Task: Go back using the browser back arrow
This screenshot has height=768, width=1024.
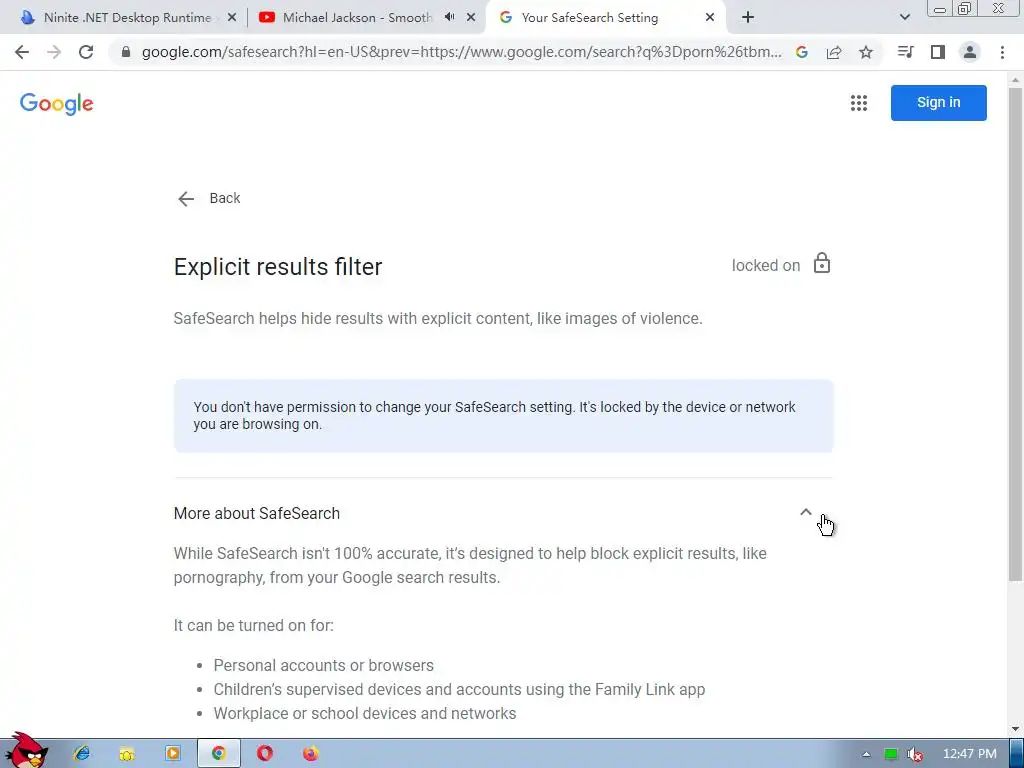Action: tap(22, 52)
